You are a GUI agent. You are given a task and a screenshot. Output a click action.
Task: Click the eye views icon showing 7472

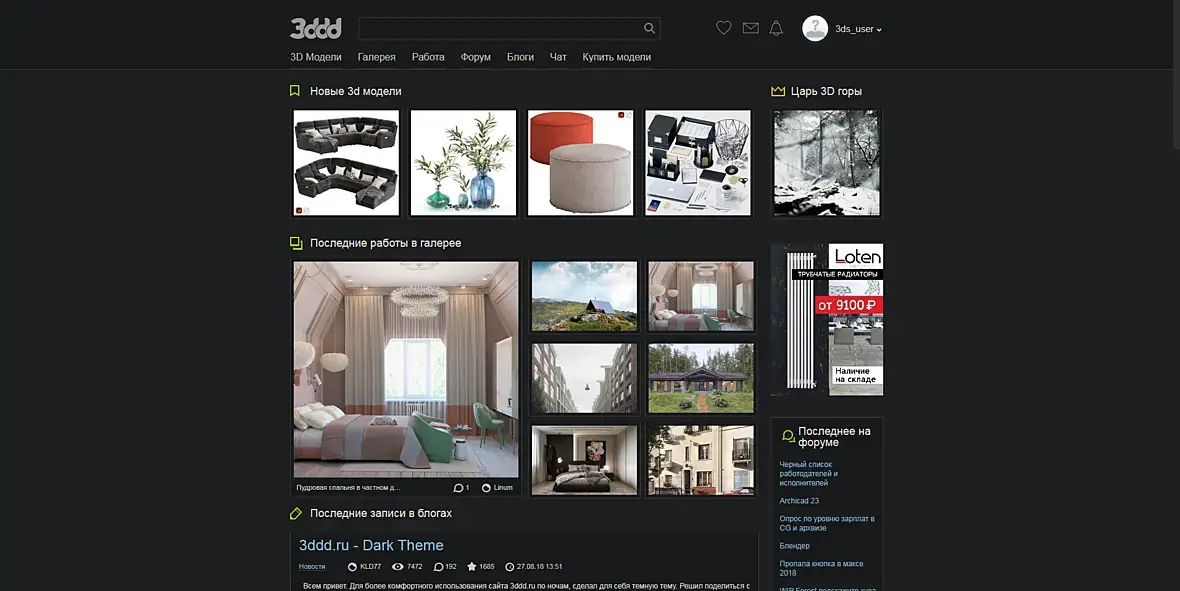pos(397,567)
